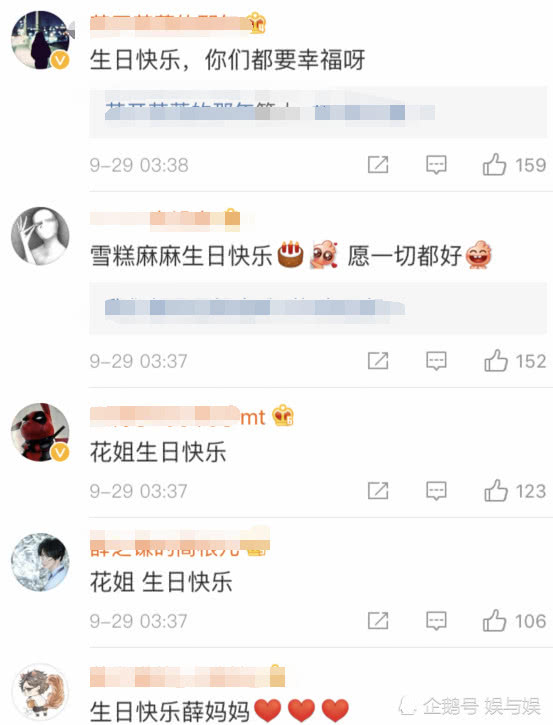Like the comment with 106 likes
The height and width of the screenshot is (725, 553).
coord(494,621)
